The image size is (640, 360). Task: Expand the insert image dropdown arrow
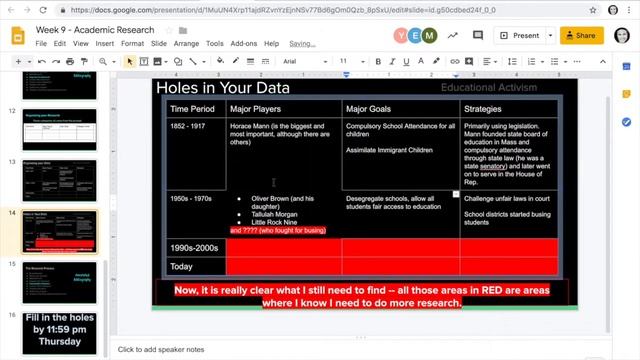click(x=166, y=62)
